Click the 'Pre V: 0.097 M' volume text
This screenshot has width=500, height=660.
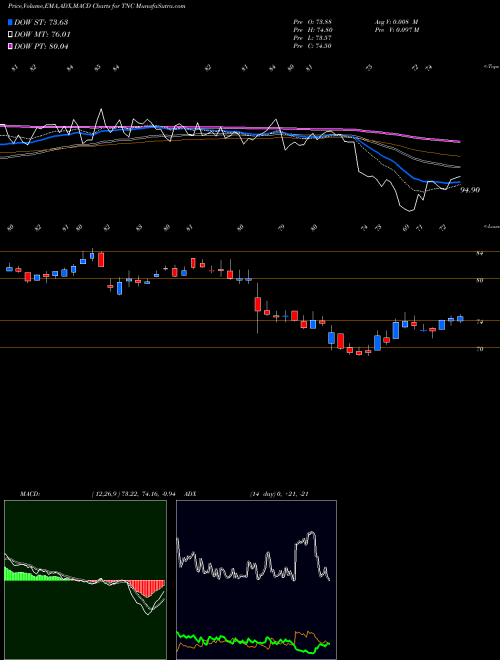tap(396, 30)
